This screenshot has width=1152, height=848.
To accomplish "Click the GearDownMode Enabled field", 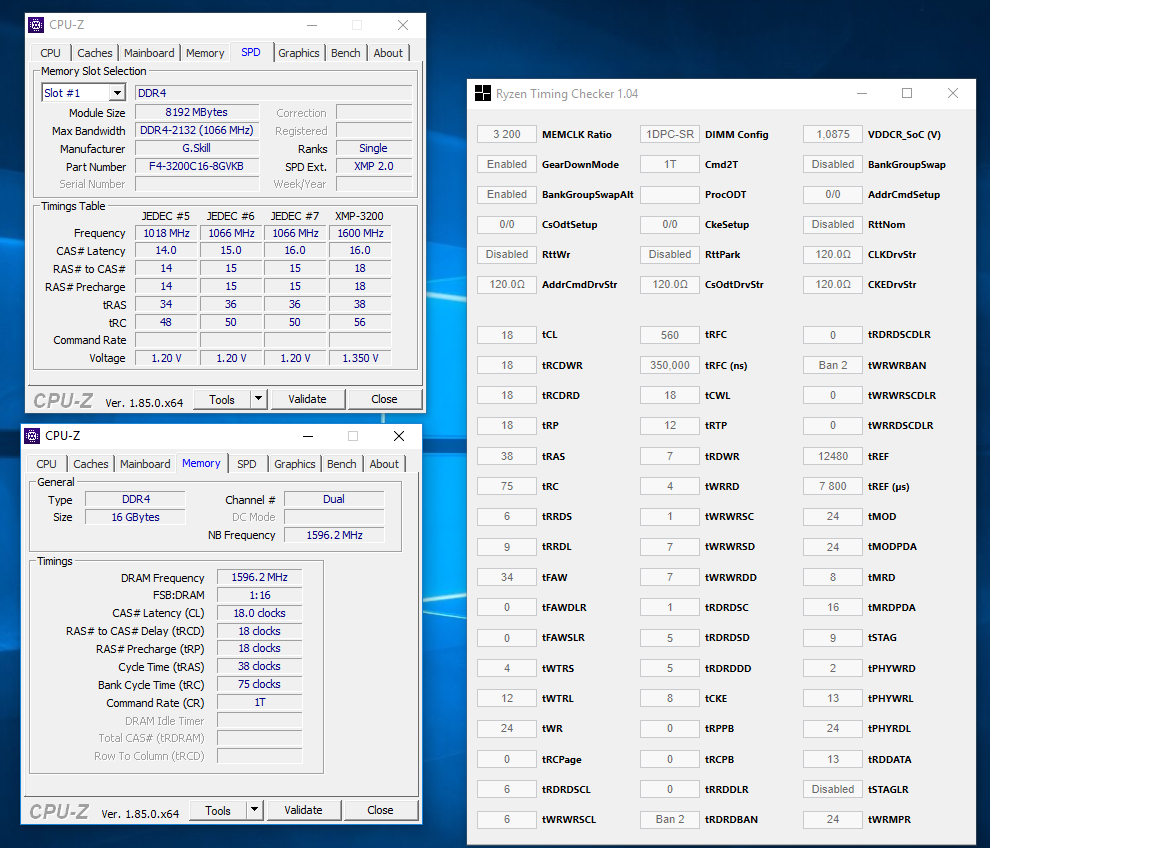I will click(x=507, y=164).
